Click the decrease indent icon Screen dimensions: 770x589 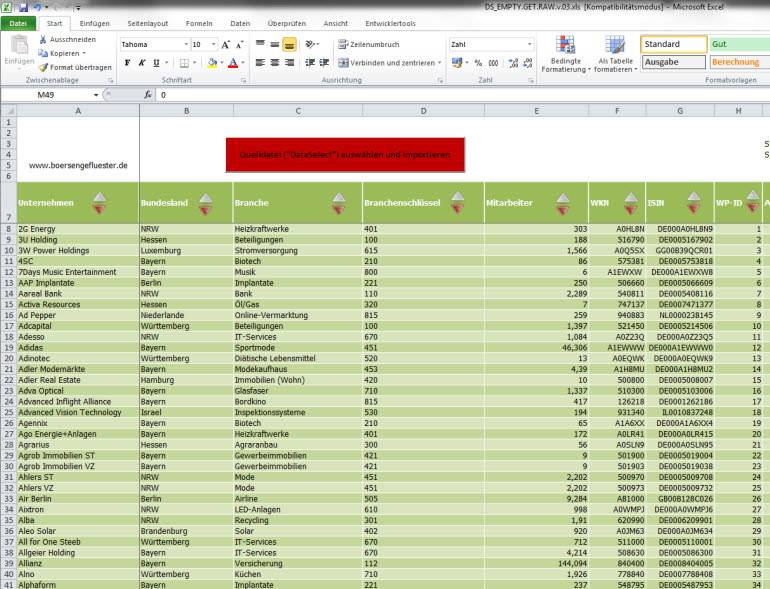point(310,62)
